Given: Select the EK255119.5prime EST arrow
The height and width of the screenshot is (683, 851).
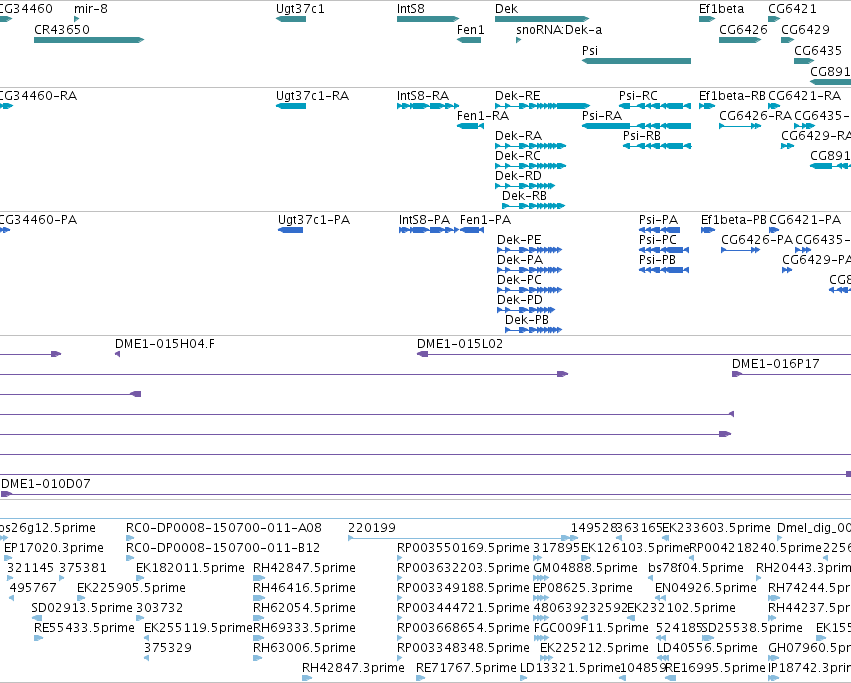Looking at the screenshot, I should tap(147, 638).
